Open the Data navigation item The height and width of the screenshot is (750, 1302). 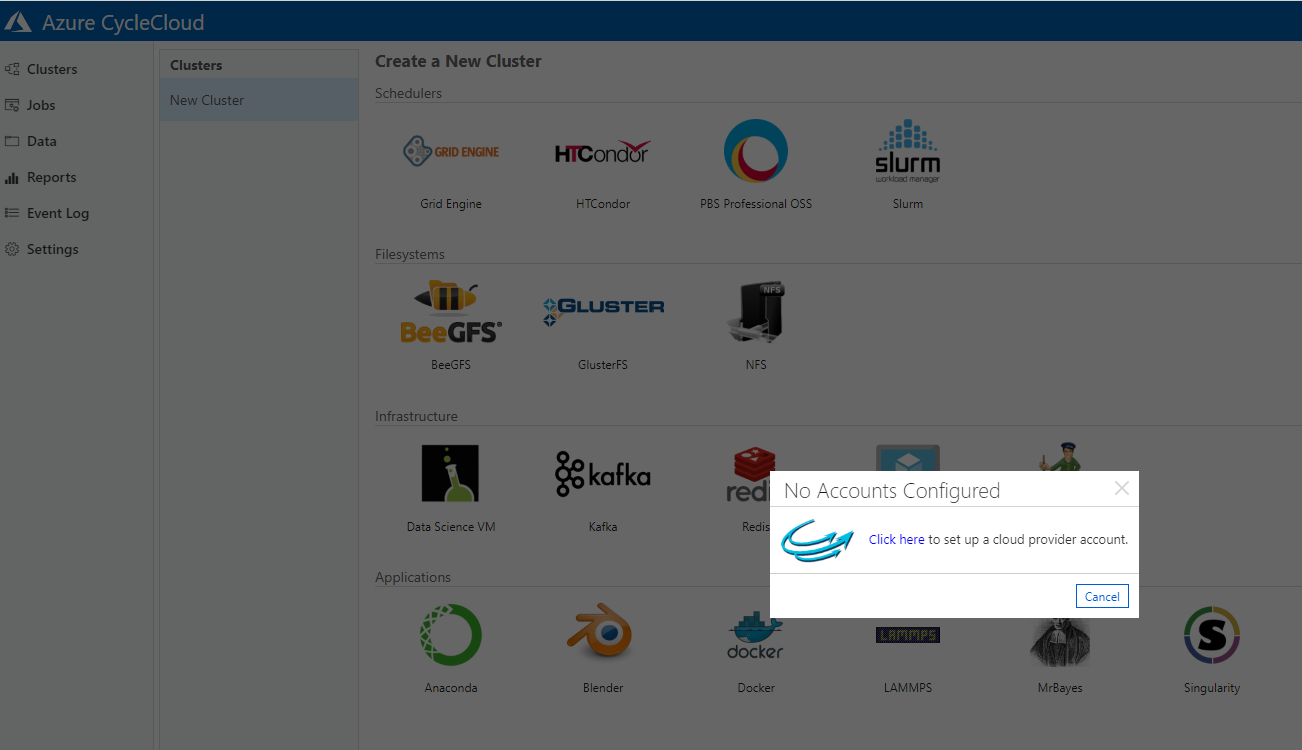(42, 141)
